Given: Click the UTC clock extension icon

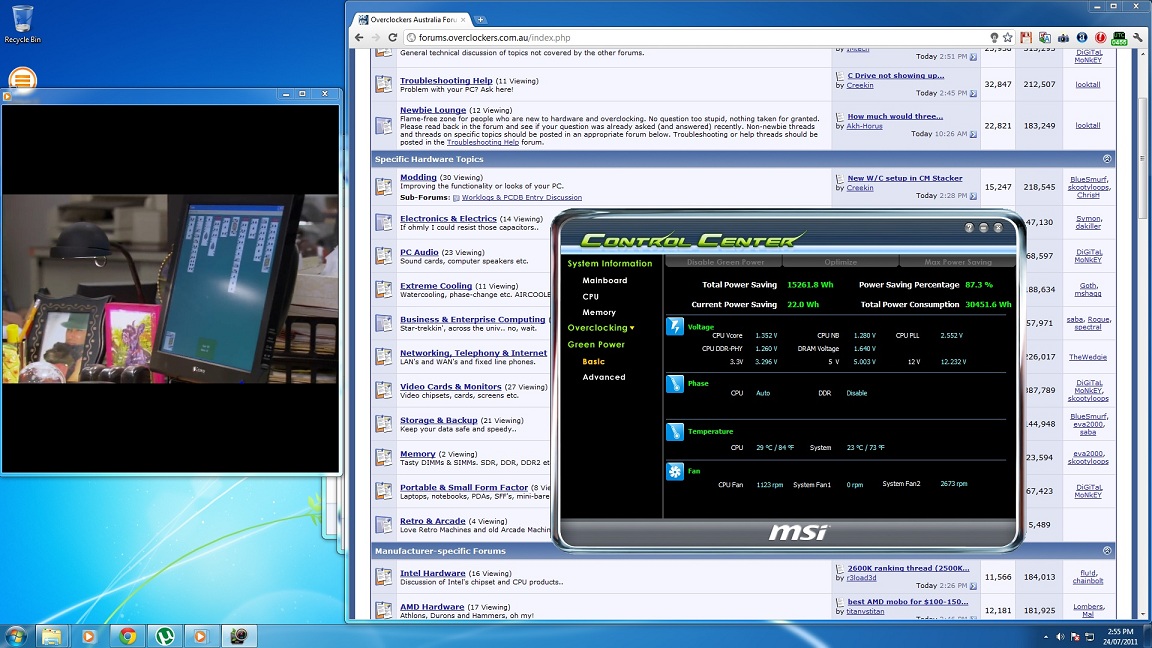Looking at the screenshot, I should click(1119, 38).
